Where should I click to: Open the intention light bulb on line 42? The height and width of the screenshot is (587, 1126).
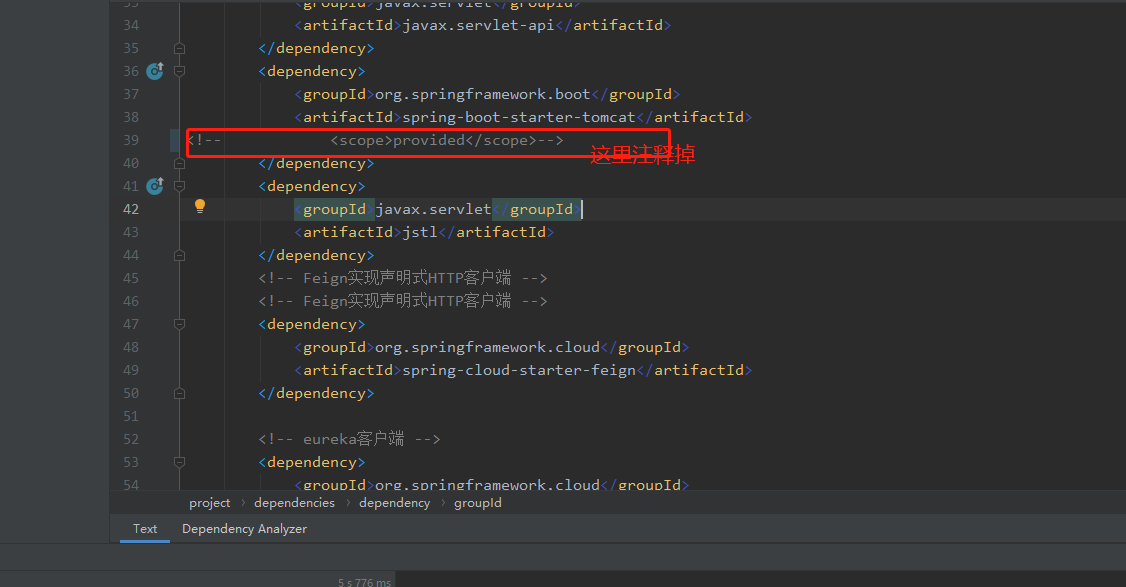(199, 206)
